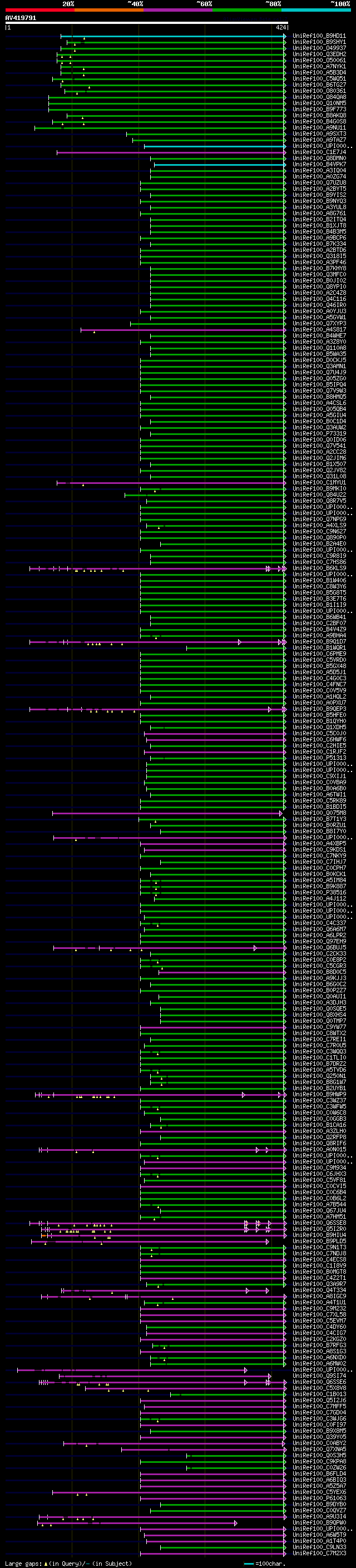Select the UniRef100_B6KLS9 label
The width and height of the screenshot is (356, 1568).
click(319, 568)
